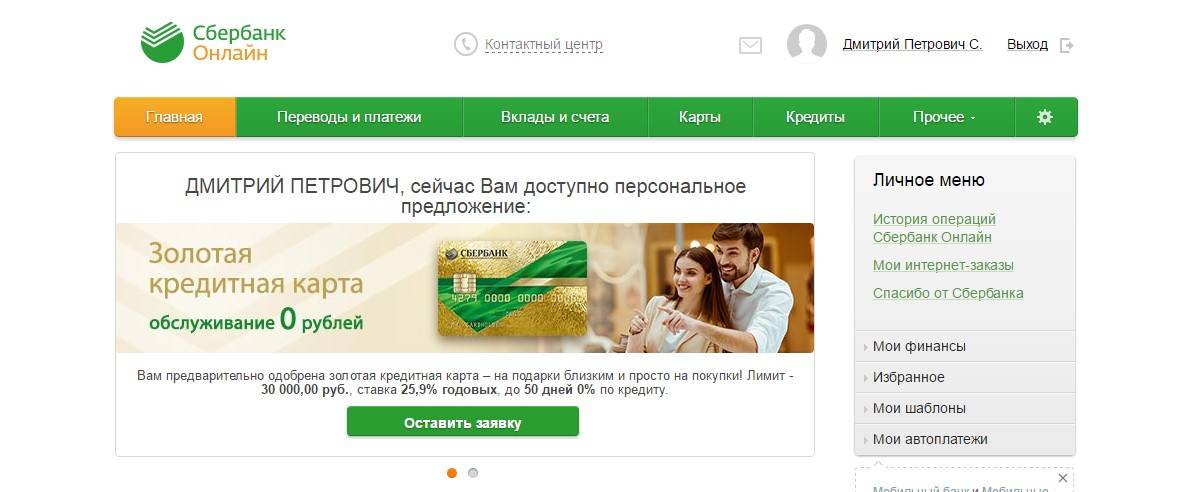Click the user profile avatar
This screenshot has width=1182, height=492.
pyautogui.click(x=807, y=43)
